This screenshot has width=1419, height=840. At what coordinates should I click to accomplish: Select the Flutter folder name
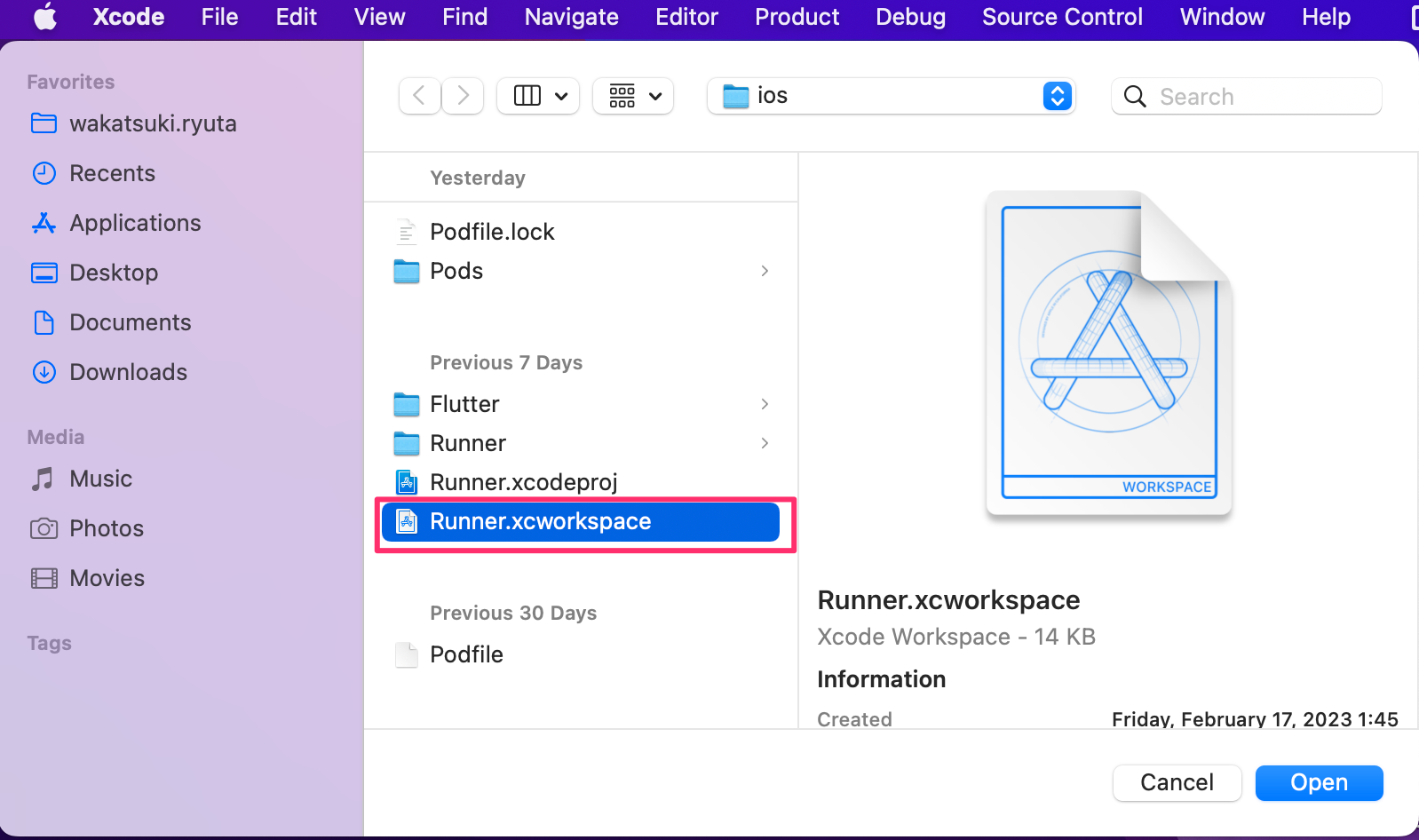point(464,404)
